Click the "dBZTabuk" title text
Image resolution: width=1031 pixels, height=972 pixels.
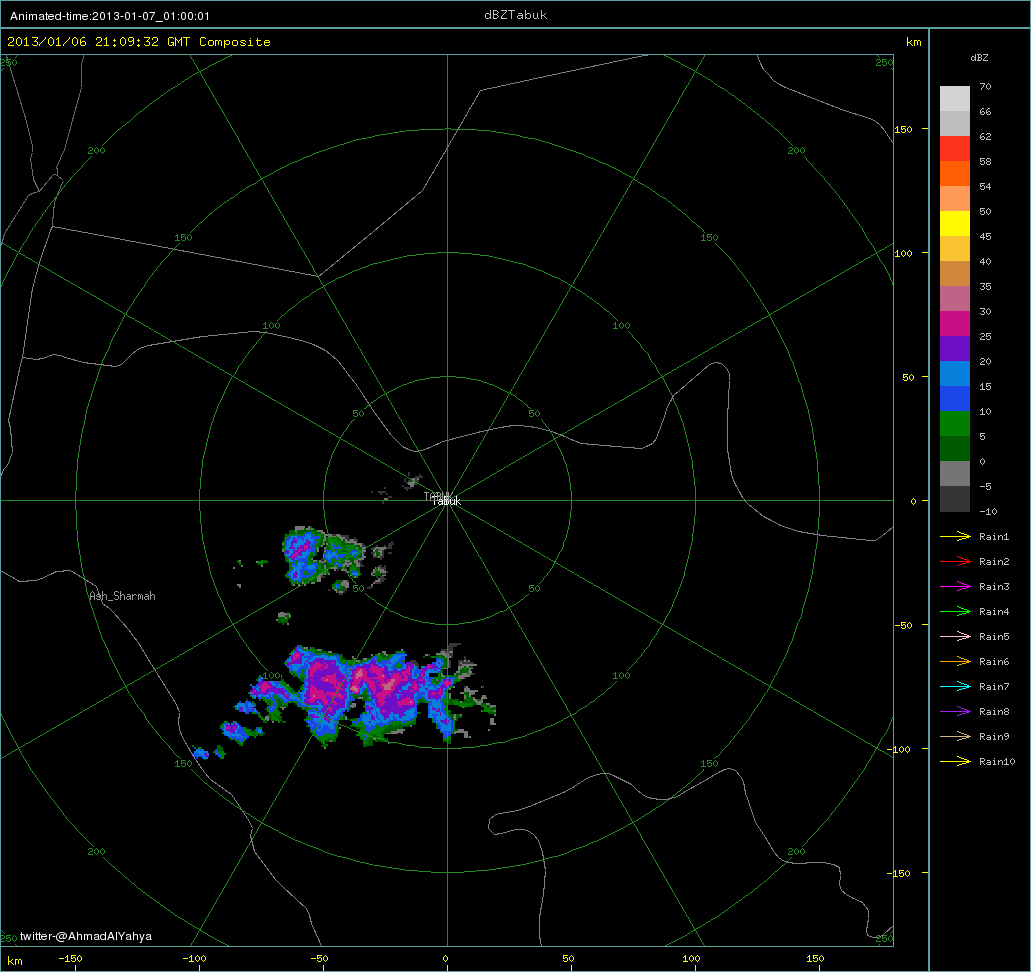point(516,15)
